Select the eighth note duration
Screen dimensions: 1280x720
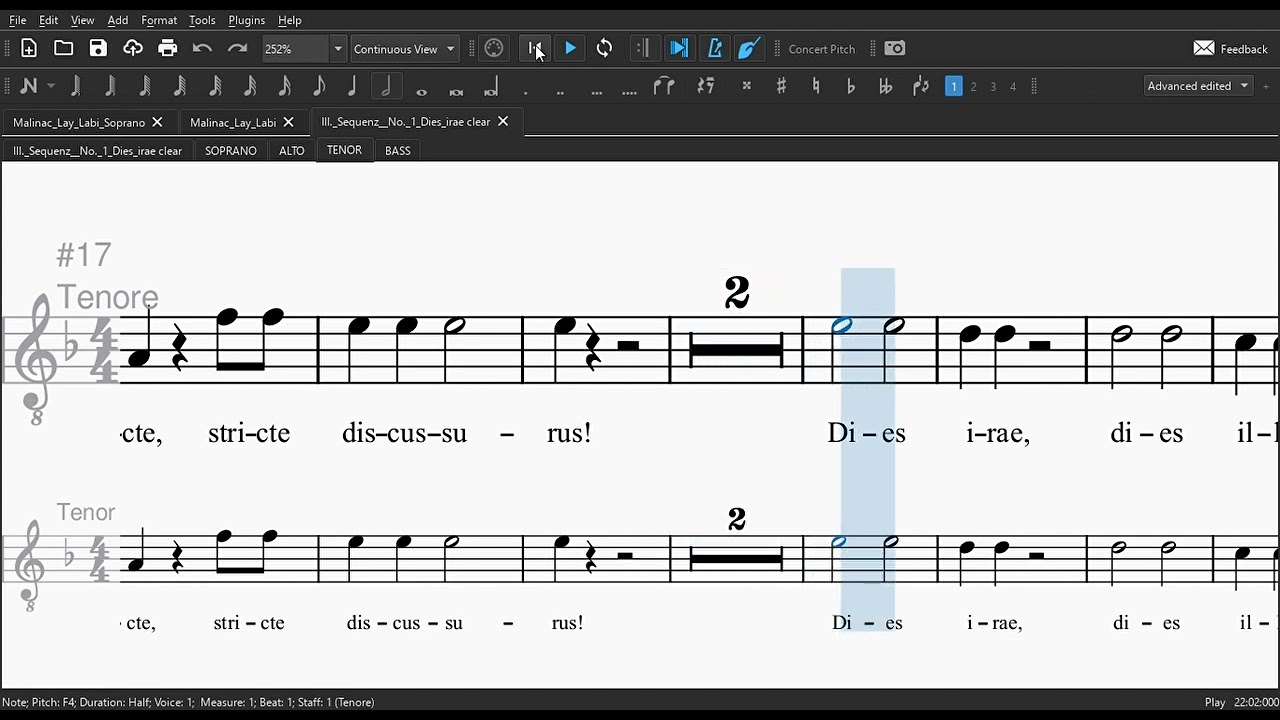coord(319,86)
